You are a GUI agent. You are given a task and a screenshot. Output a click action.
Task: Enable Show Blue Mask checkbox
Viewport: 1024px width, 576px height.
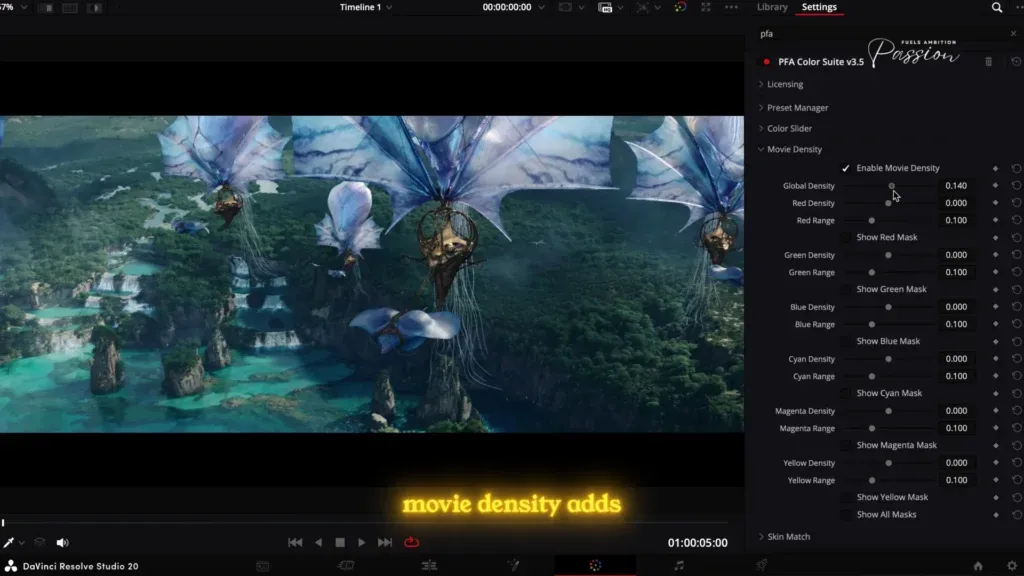coord(846,342)
